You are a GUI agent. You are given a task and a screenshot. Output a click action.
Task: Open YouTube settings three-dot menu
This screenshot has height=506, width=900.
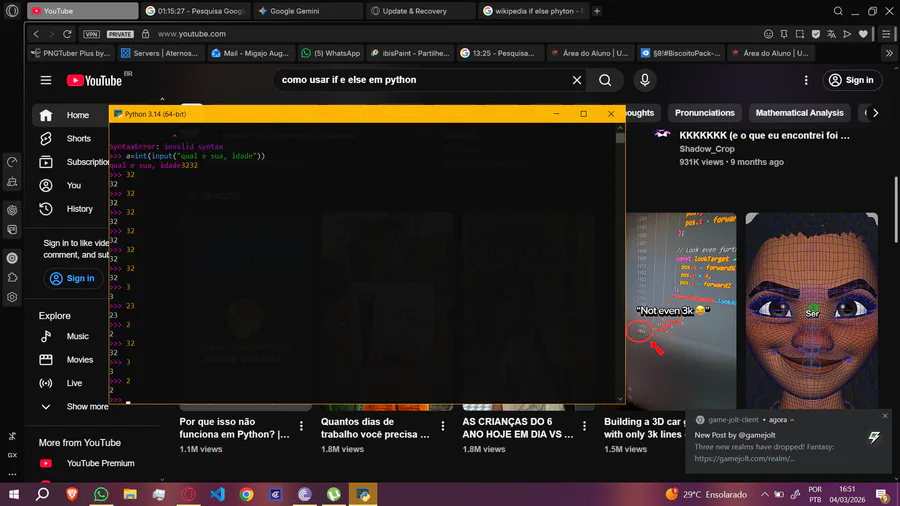[x=806, y=80]
